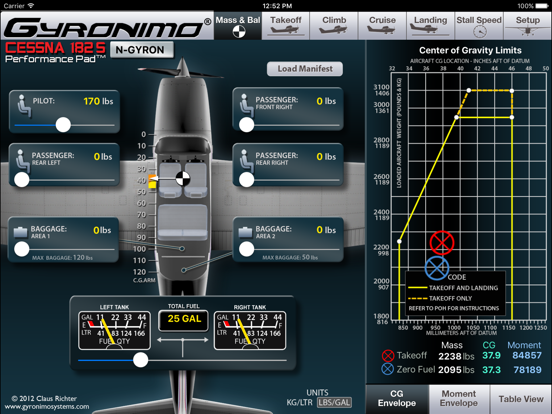552x414 pixels.
Task: Click the front right passenger seat icon
Action: tap(246, 104)
